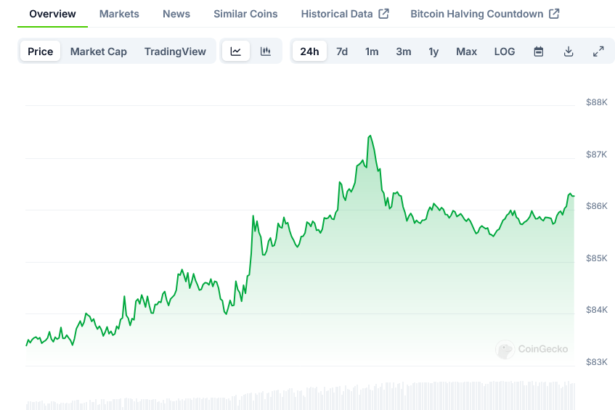The height and width of the screenshot is (410, 615).
Task: Select the 7d time range
Action: pyautogui.click(x=342, y=51)
